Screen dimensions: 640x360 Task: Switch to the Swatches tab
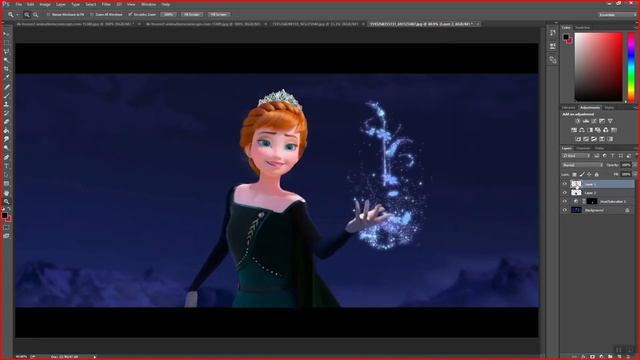pyautogui.click(x=582, y=28)
